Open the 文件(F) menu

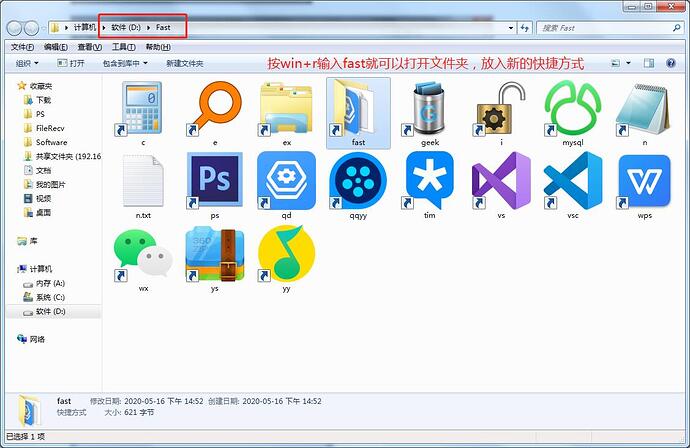[22, 47]
